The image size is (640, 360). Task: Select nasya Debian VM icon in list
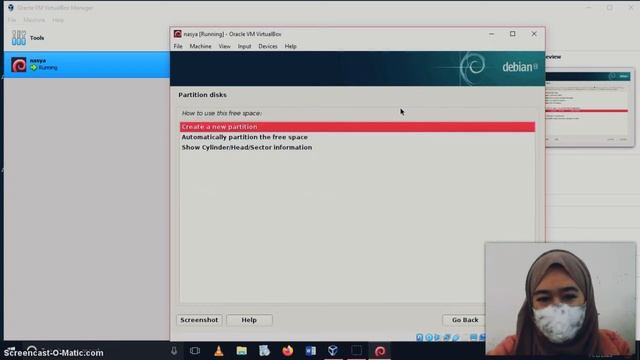19,65
